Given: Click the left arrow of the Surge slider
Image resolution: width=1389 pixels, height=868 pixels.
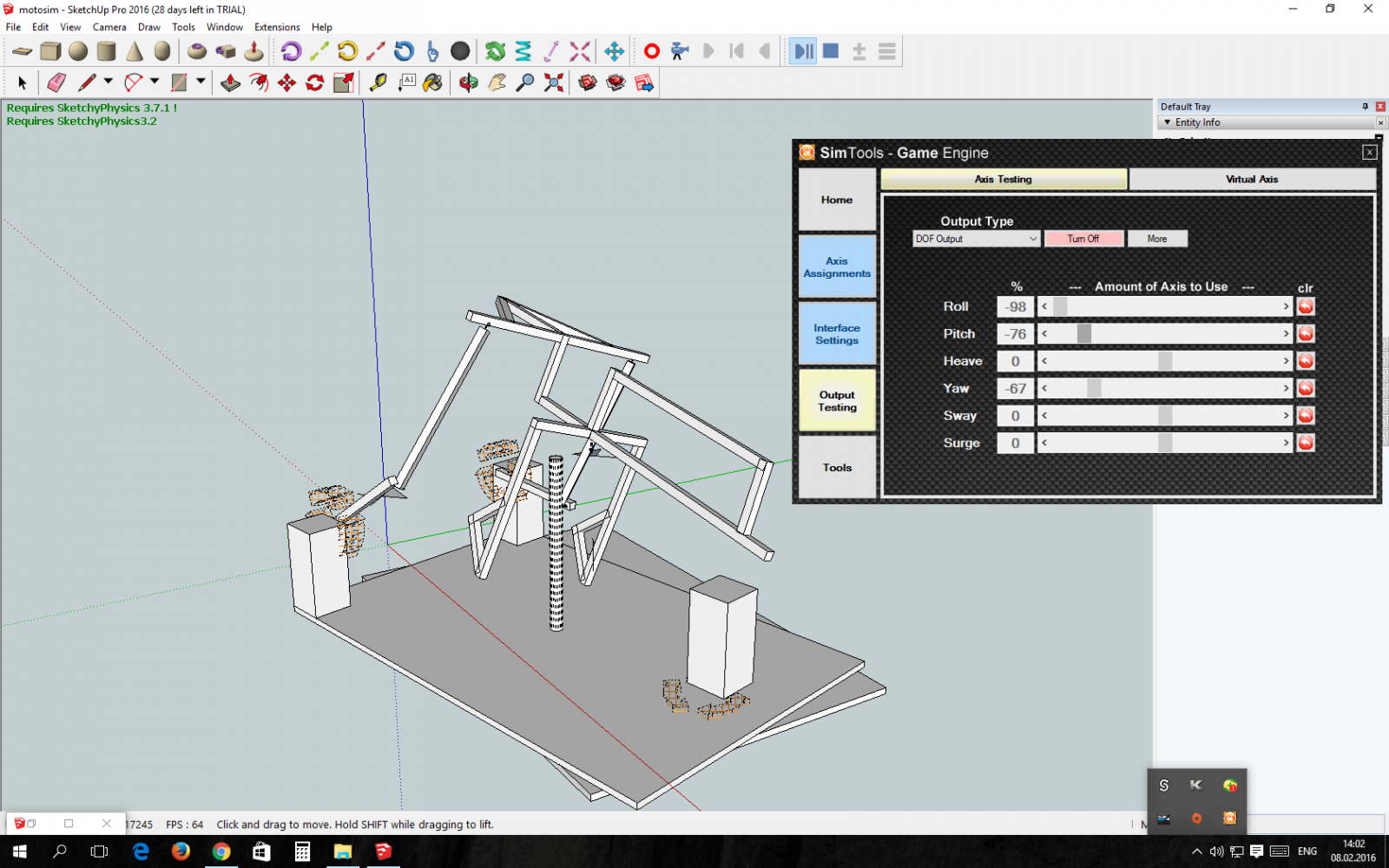Looking at the screenshot, I should tap(1044, 443).
